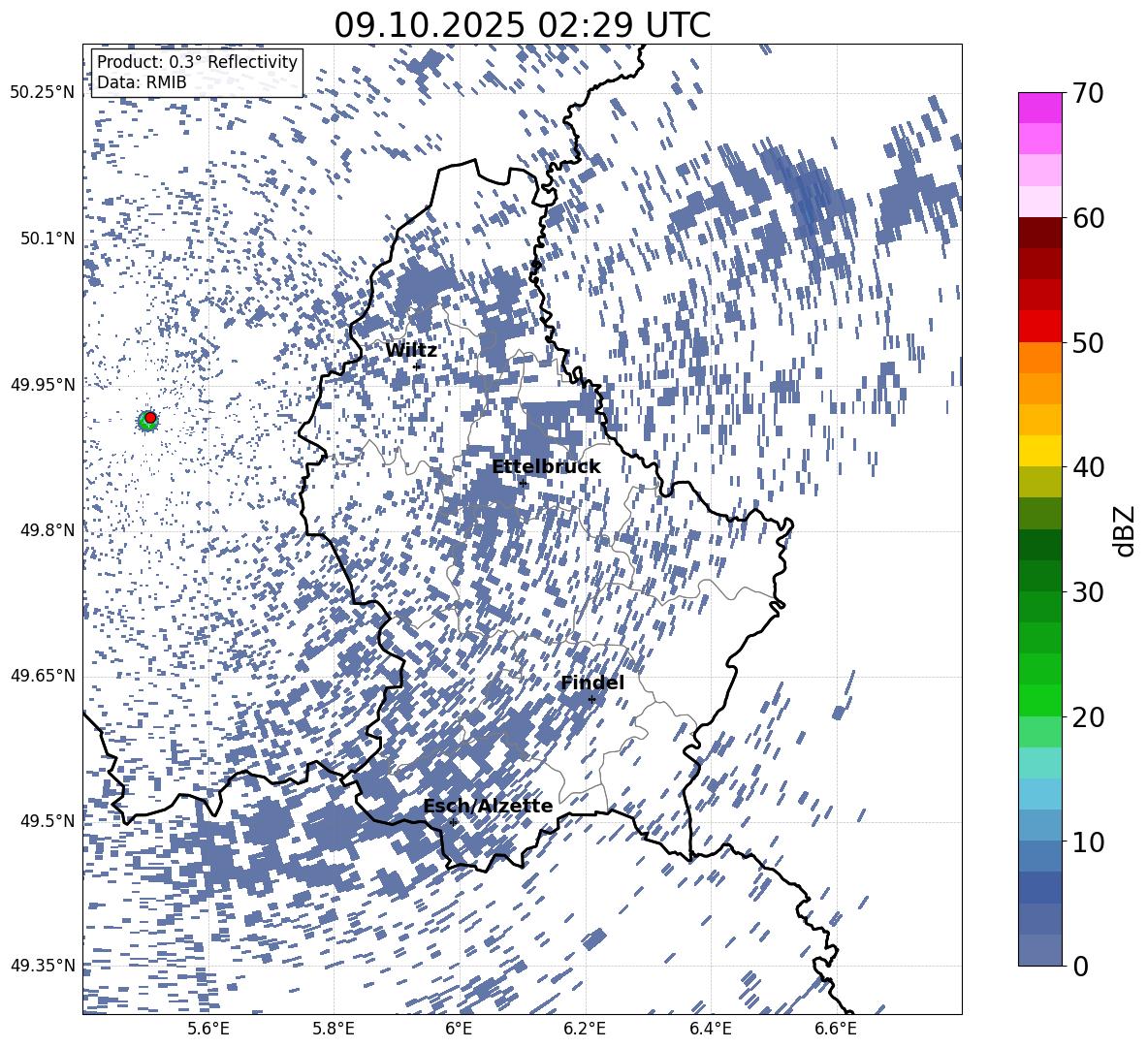The width and height of the screenshot is (1148, 1048).
Task: Click the 30 dBZ colorbar tick label
Action: coord(1087,592)
